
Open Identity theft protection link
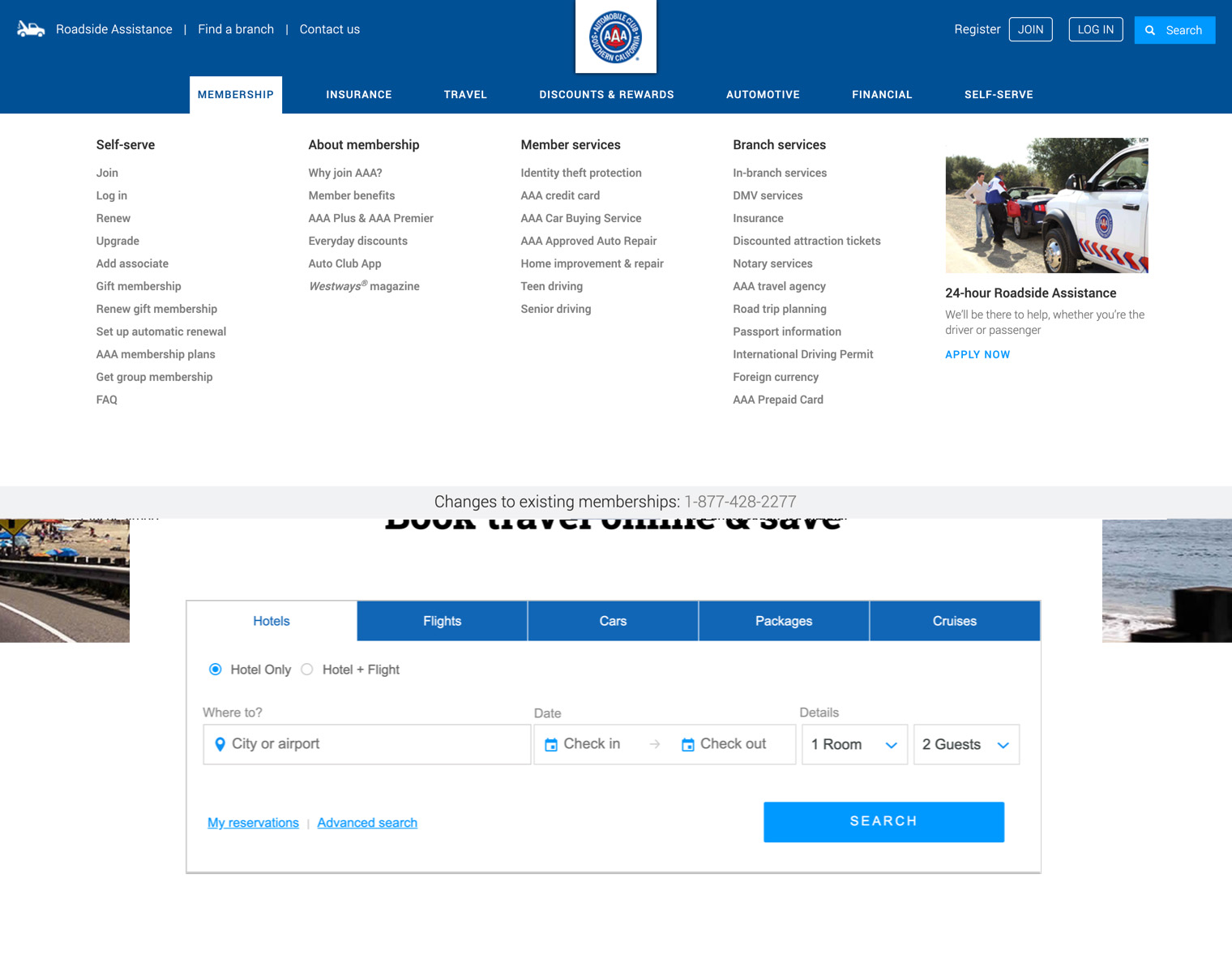point(581,173)
